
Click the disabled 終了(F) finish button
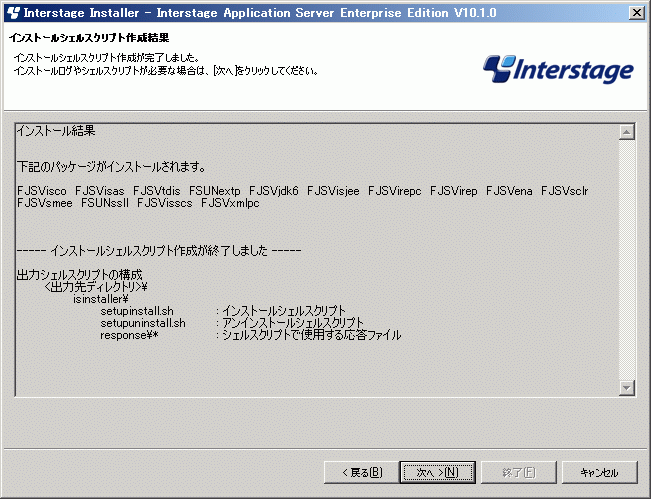pyautogui.click(x=519, y=472)
